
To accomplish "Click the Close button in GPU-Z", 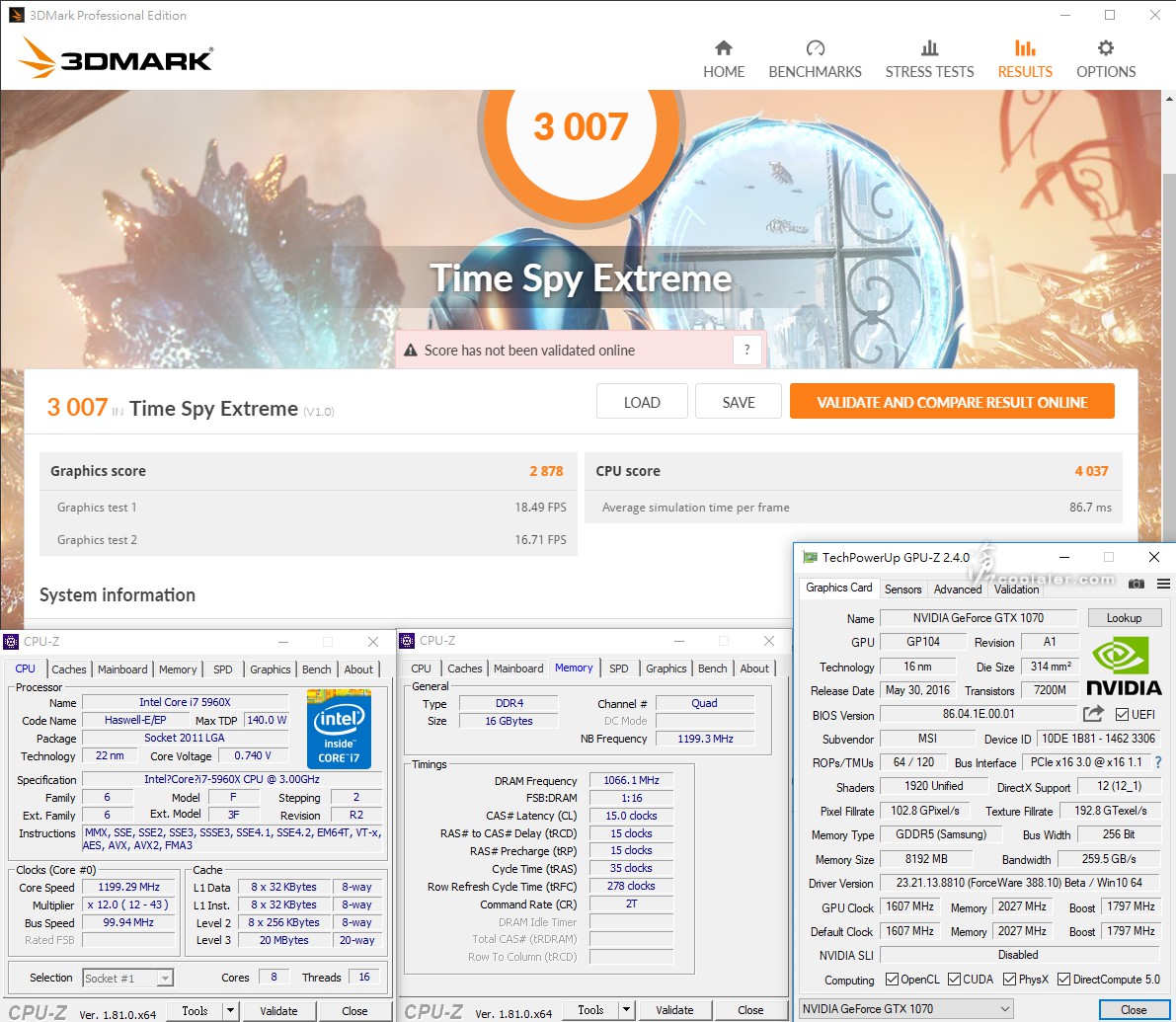I will (x=1134, y=1009).
